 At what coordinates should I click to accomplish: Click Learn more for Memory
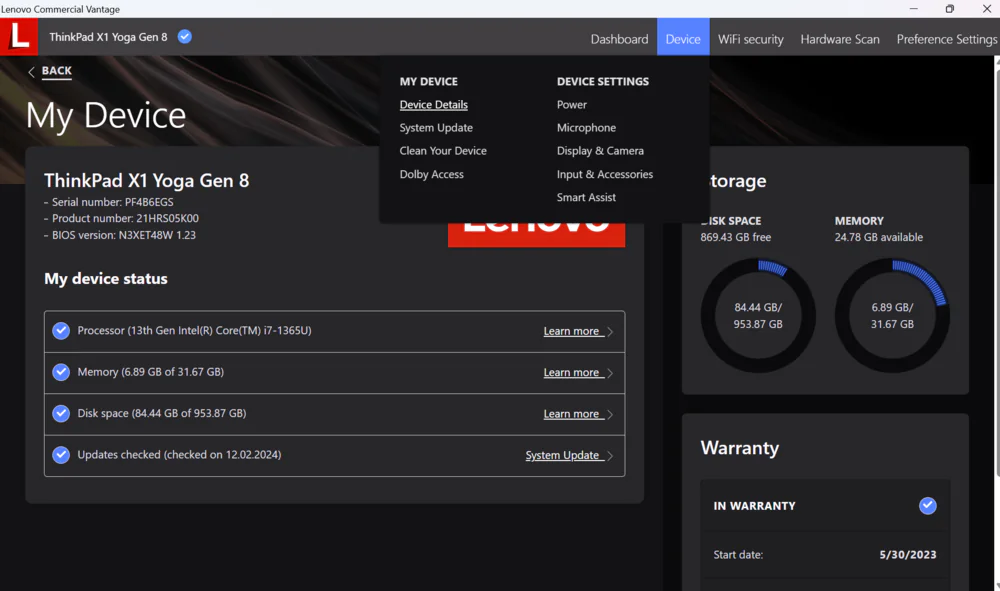pos(571,372)
